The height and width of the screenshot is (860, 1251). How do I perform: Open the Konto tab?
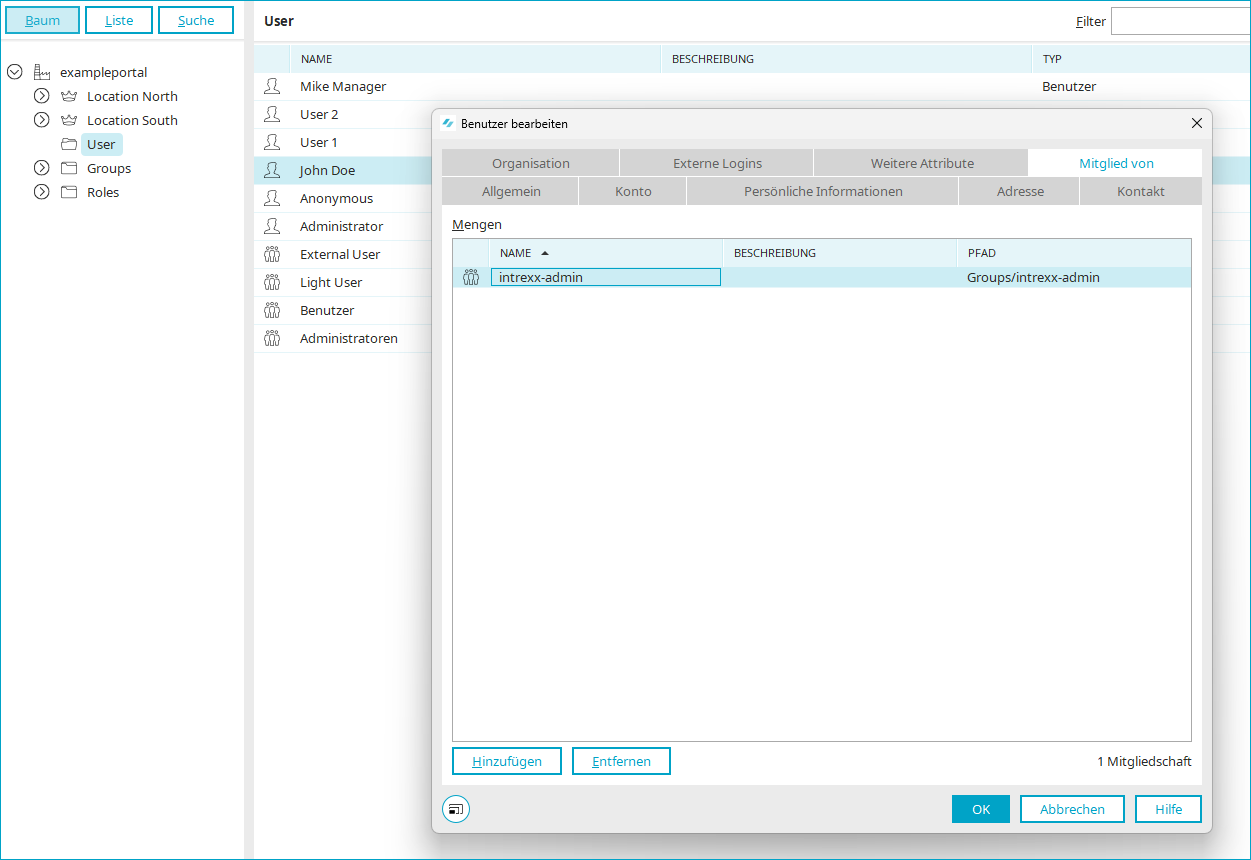(633, 191)
